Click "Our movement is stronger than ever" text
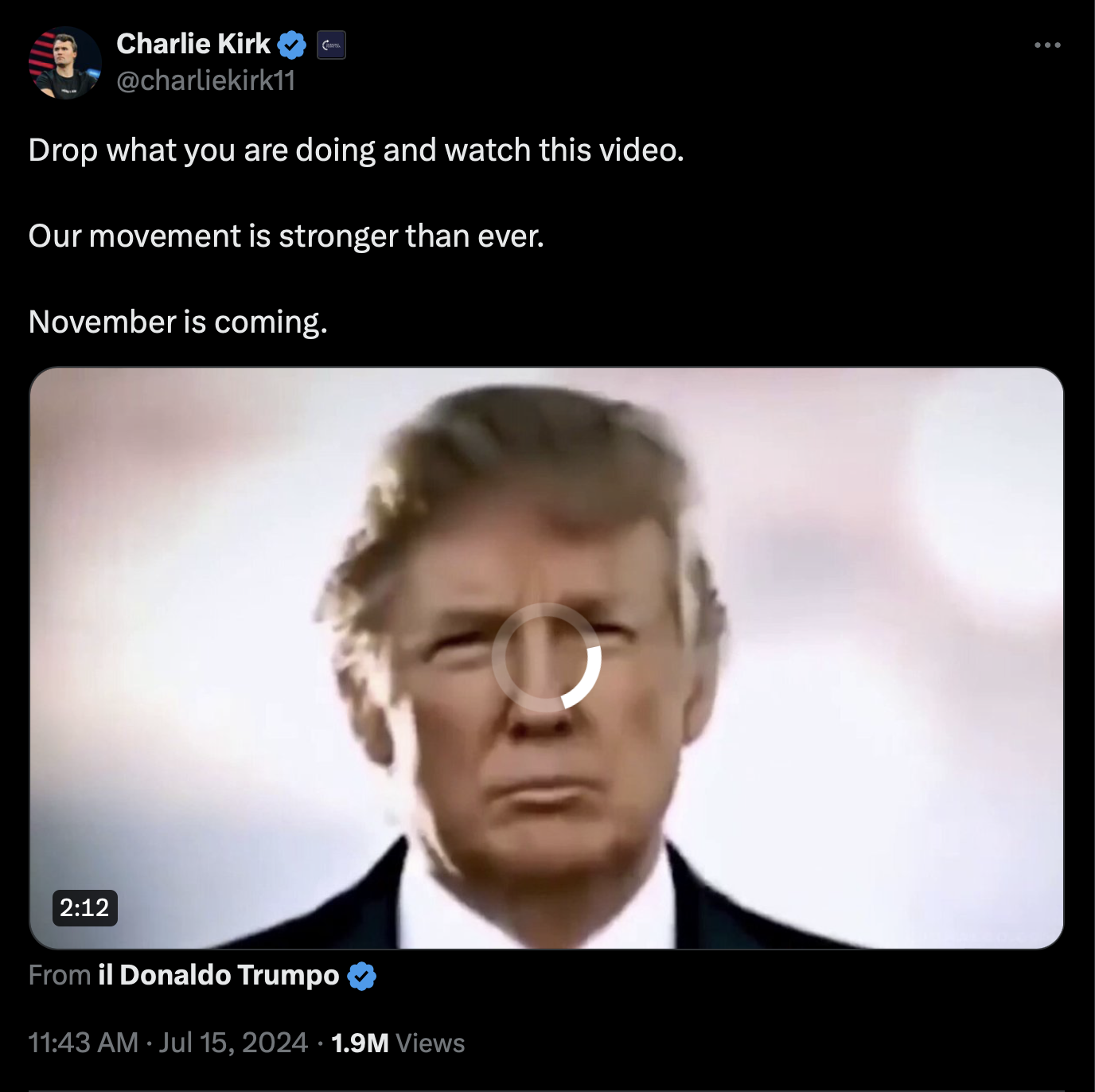Viewport: 1095px width, 1092px height. click(x=286, y=236)
